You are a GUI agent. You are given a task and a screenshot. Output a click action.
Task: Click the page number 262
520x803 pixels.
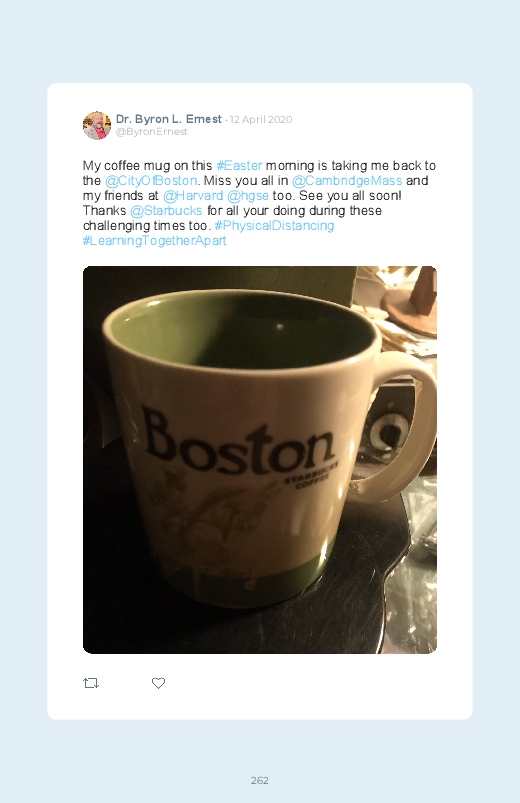pyautogui.click(x=260, y=780)
